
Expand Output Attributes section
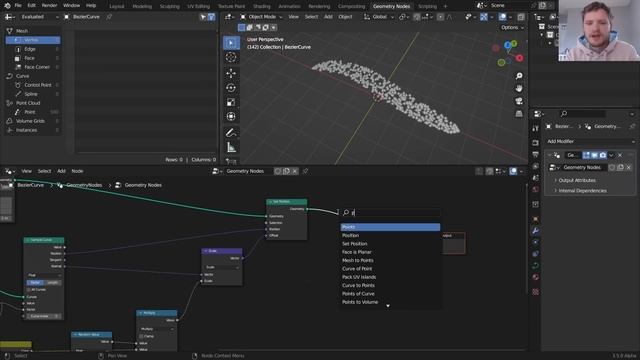pyautogui.click(x=577, y=180)
